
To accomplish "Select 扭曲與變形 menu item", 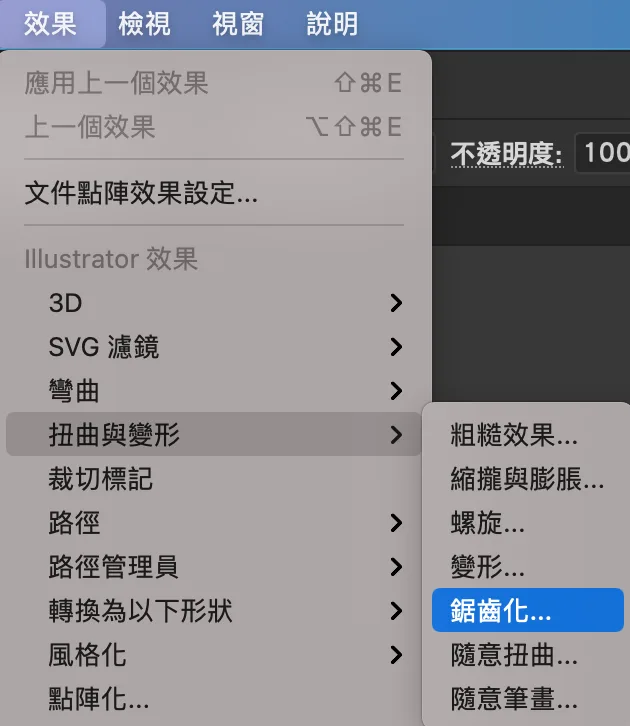I will (x=213, y=434).
